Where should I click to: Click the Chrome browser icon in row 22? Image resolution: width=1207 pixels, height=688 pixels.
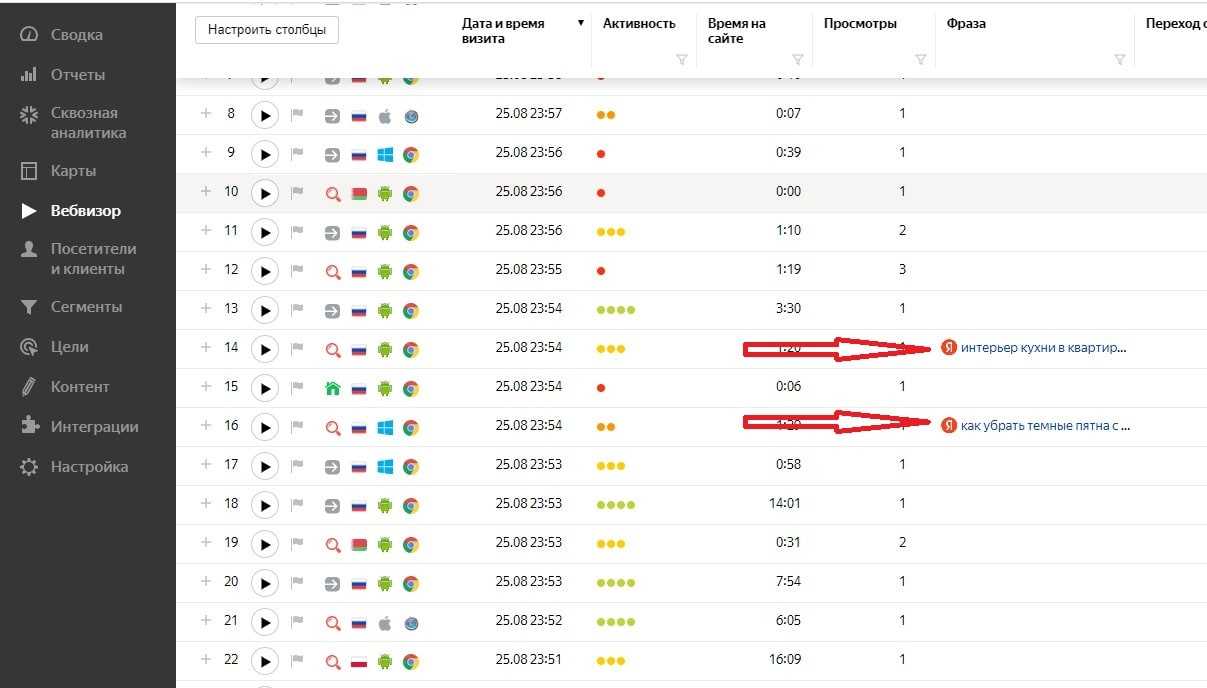pyautogui.click(x=410, y=662)
